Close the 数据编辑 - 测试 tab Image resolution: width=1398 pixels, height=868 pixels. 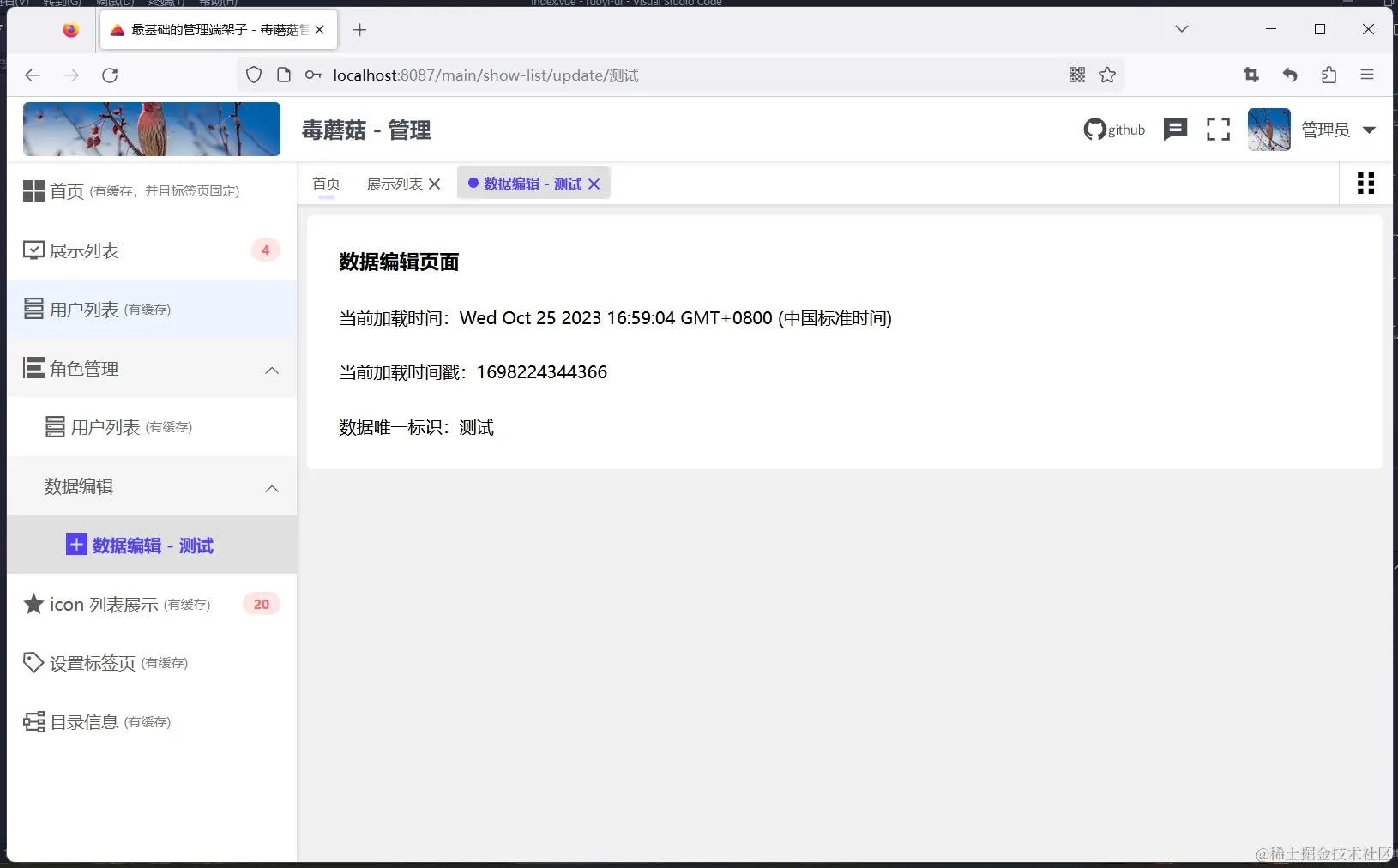click(x=594, y=184)
